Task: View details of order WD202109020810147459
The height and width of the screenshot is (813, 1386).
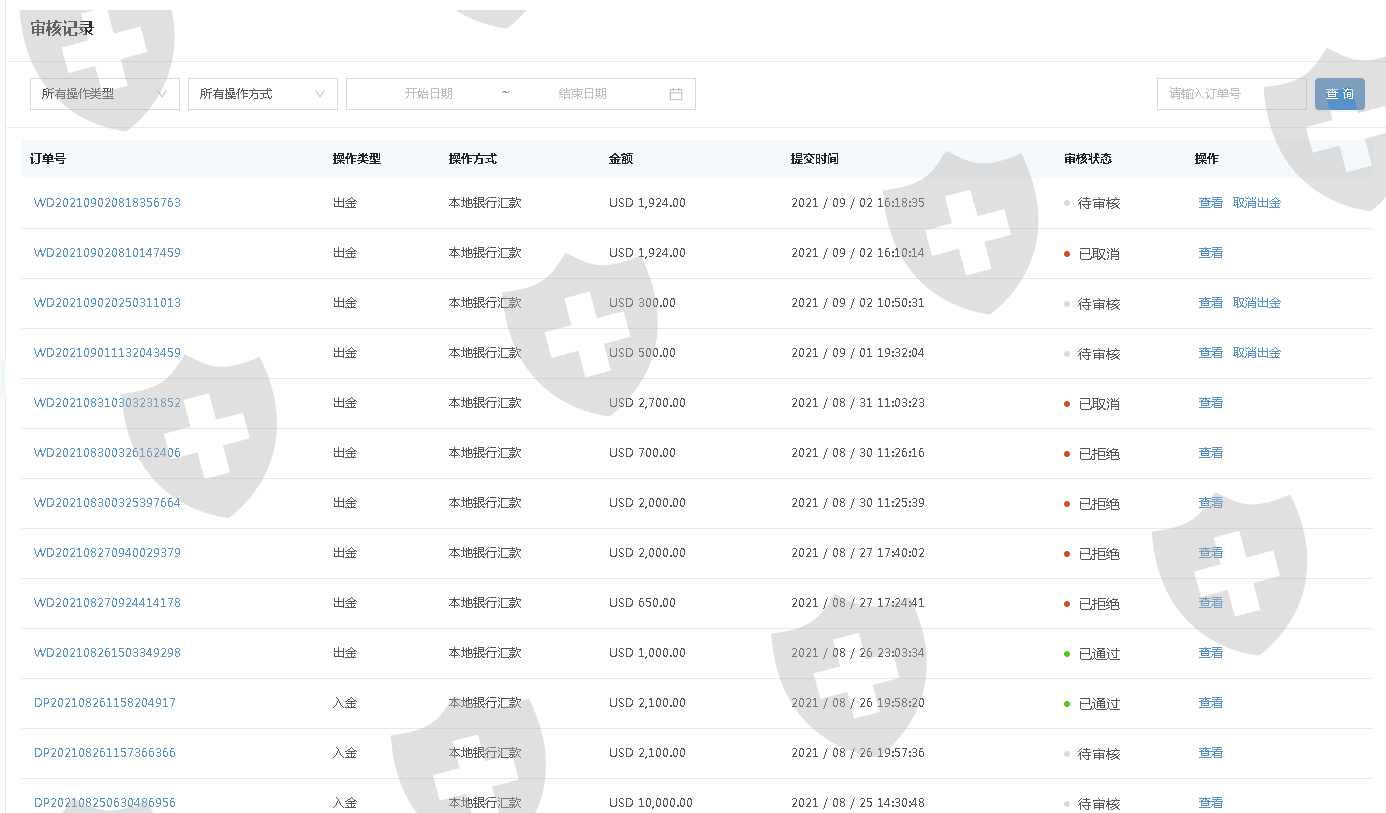Action: (1210, 253)
